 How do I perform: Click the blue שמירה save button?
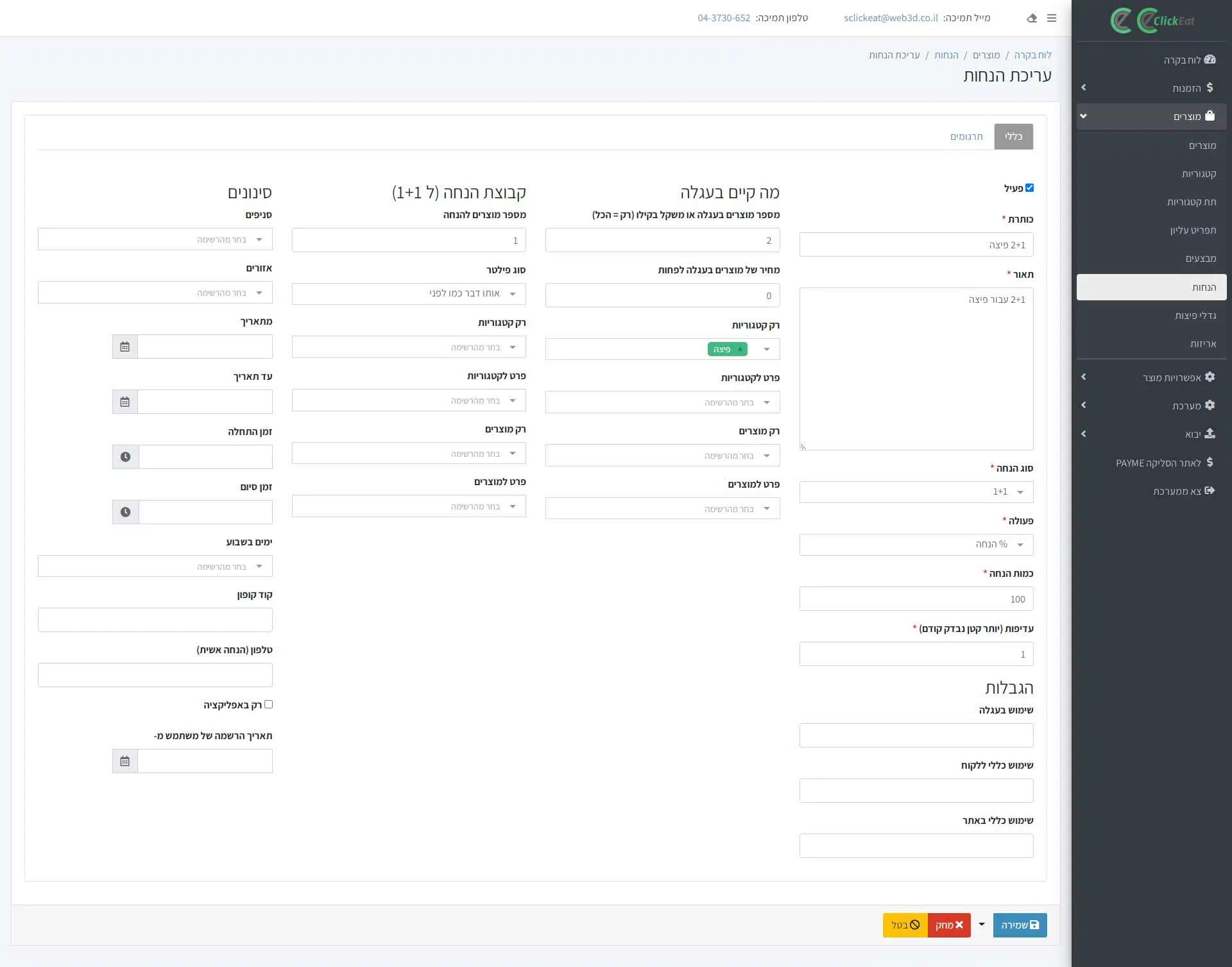[x=1020, y=925]
